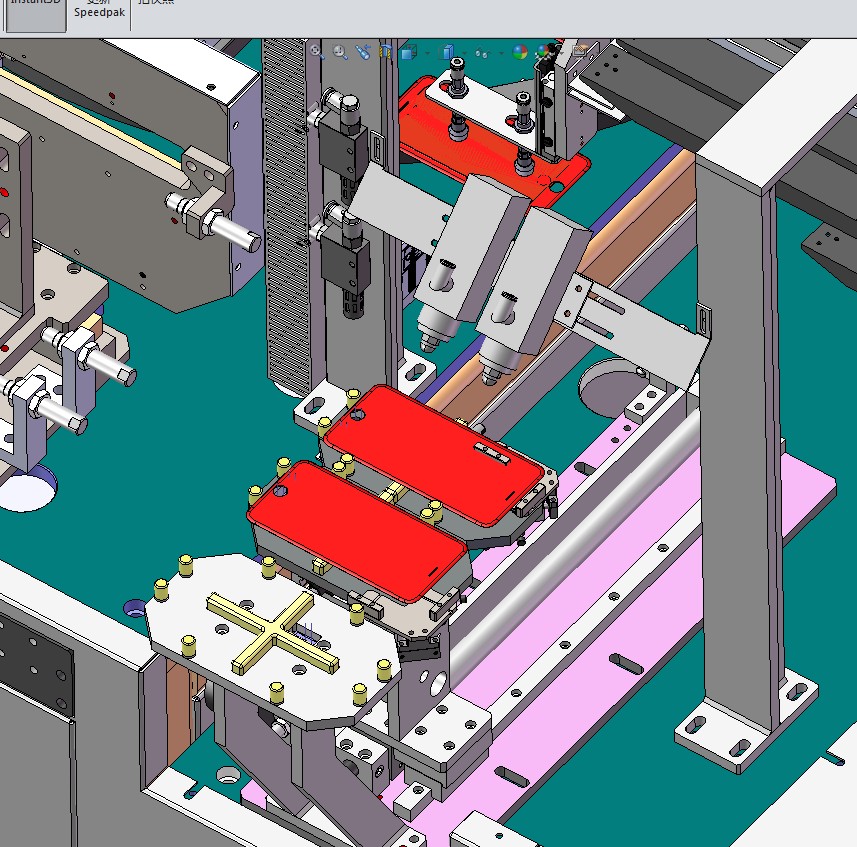Open the View Settings monitor icon

pos(579,51)
